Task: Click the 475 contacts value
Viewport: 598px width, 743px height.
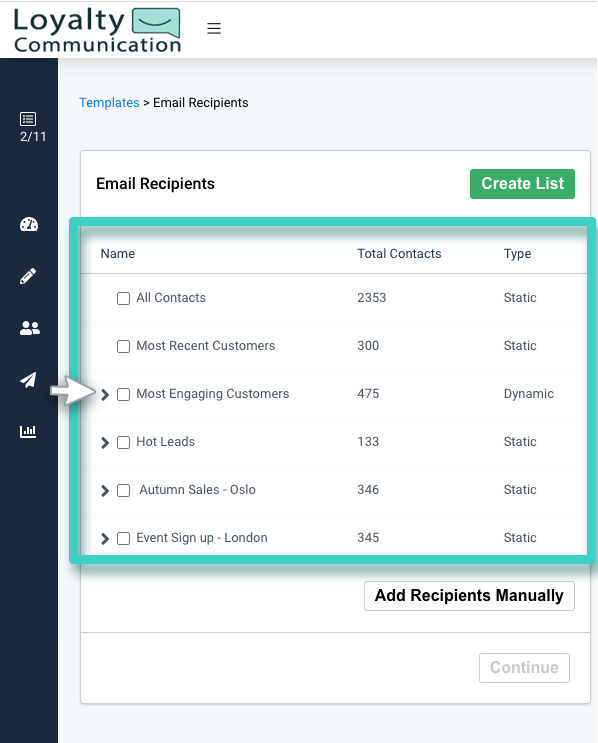Action: [x=368, y=394]
